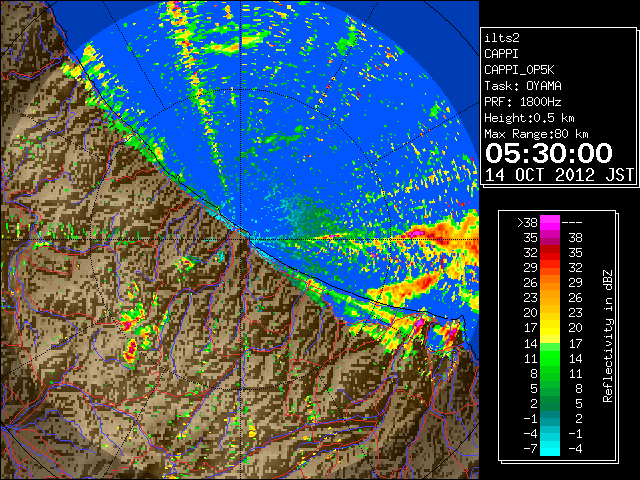Image resolution: width=640 pixels, height=480 pixels.
Task: Pick the teal legend band beside '-1'
Action: [550, 418]
